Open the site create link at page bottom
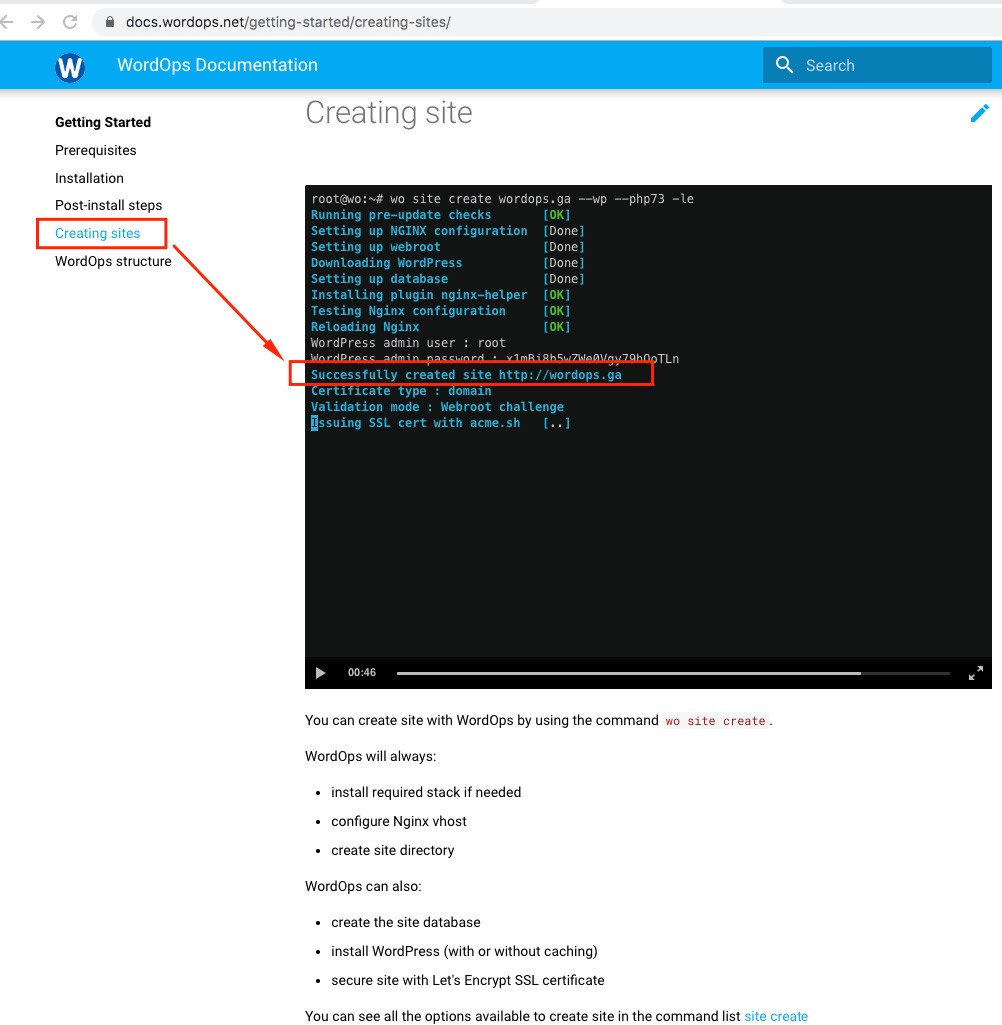This screenshot has height=1025, width=1002. point(776,1016)
